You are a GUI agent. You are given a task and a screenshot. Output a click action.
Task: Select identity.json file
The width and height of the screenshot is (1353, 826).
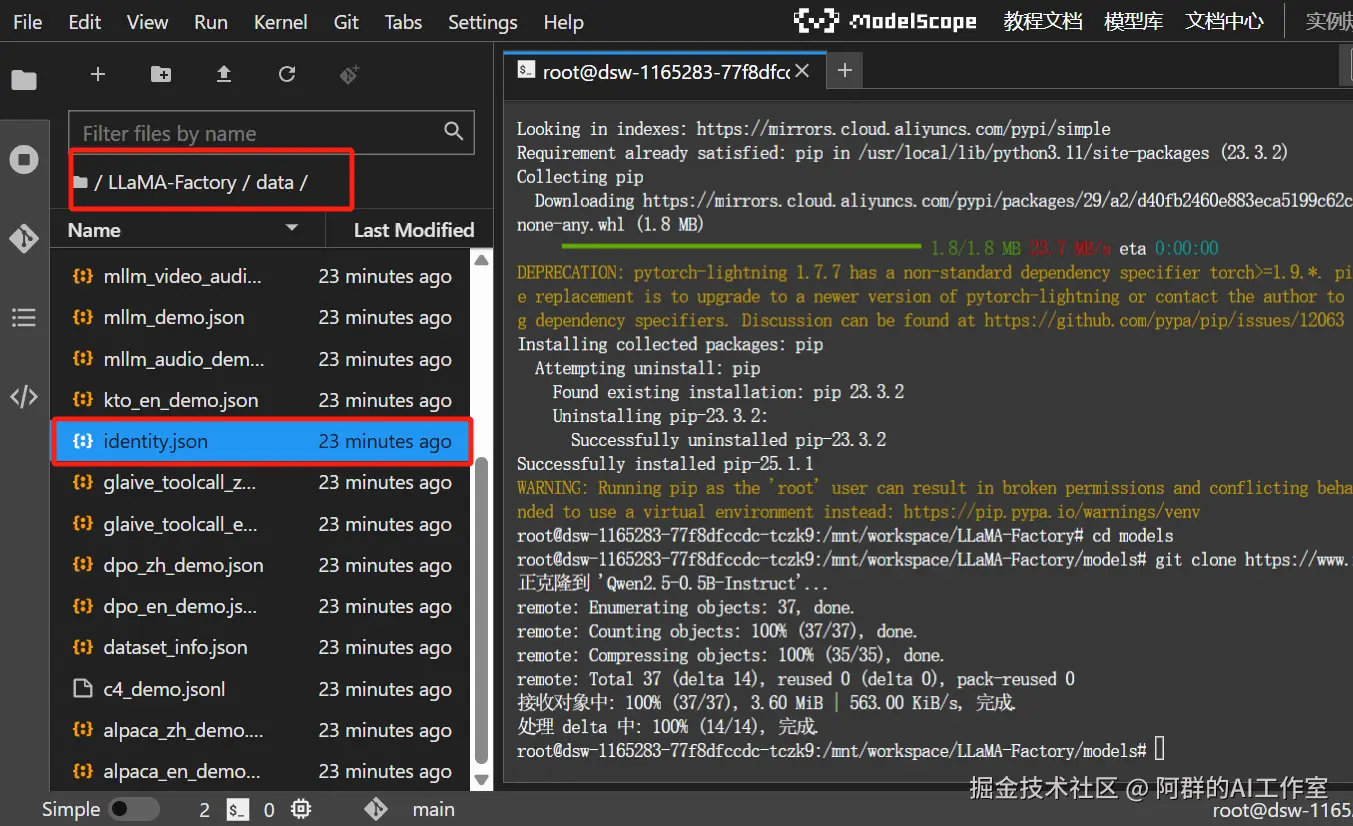pyautogui.click(x=261, y=441)
